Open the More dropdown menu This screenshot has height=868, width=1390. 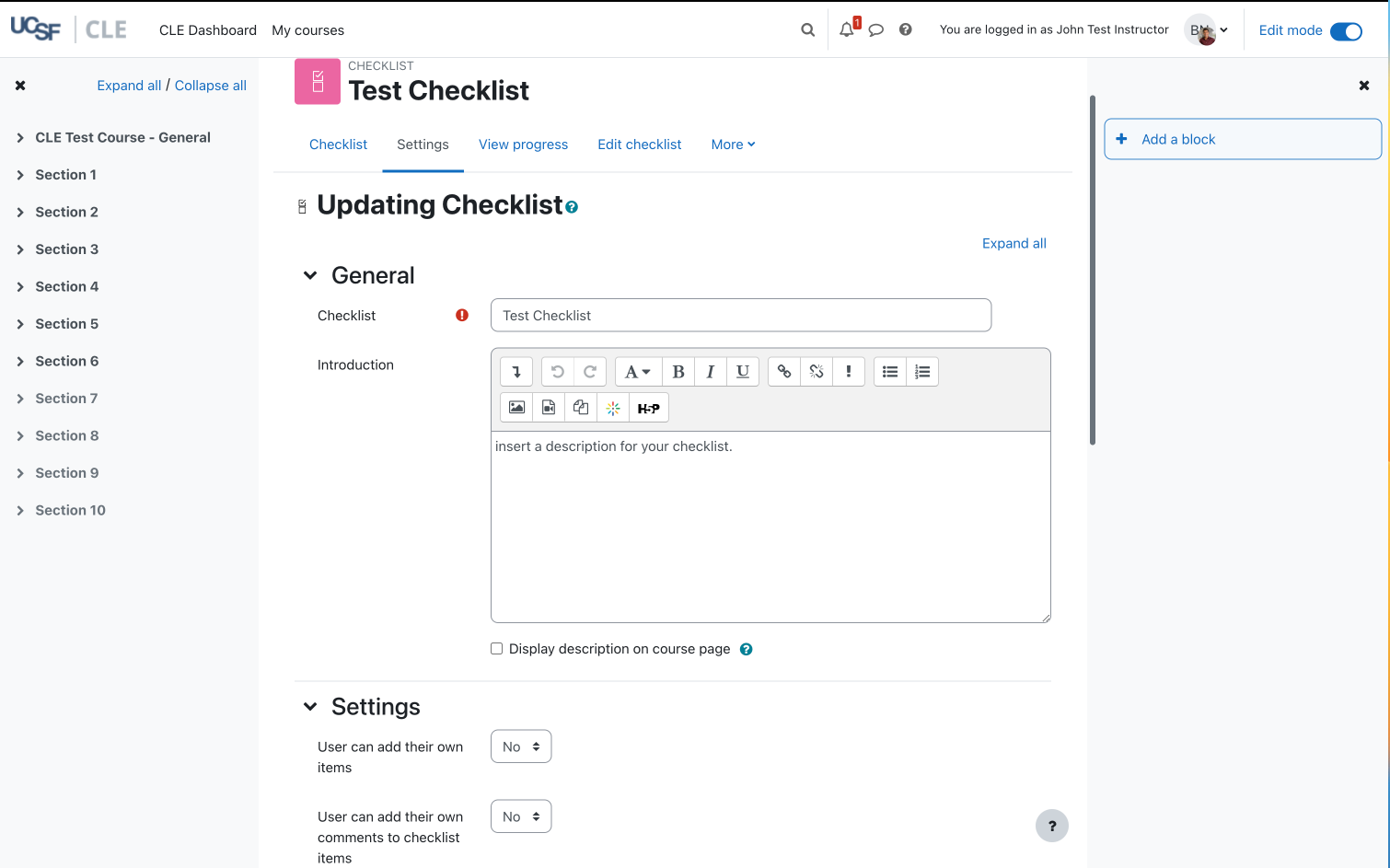click(x=733, y=145)
